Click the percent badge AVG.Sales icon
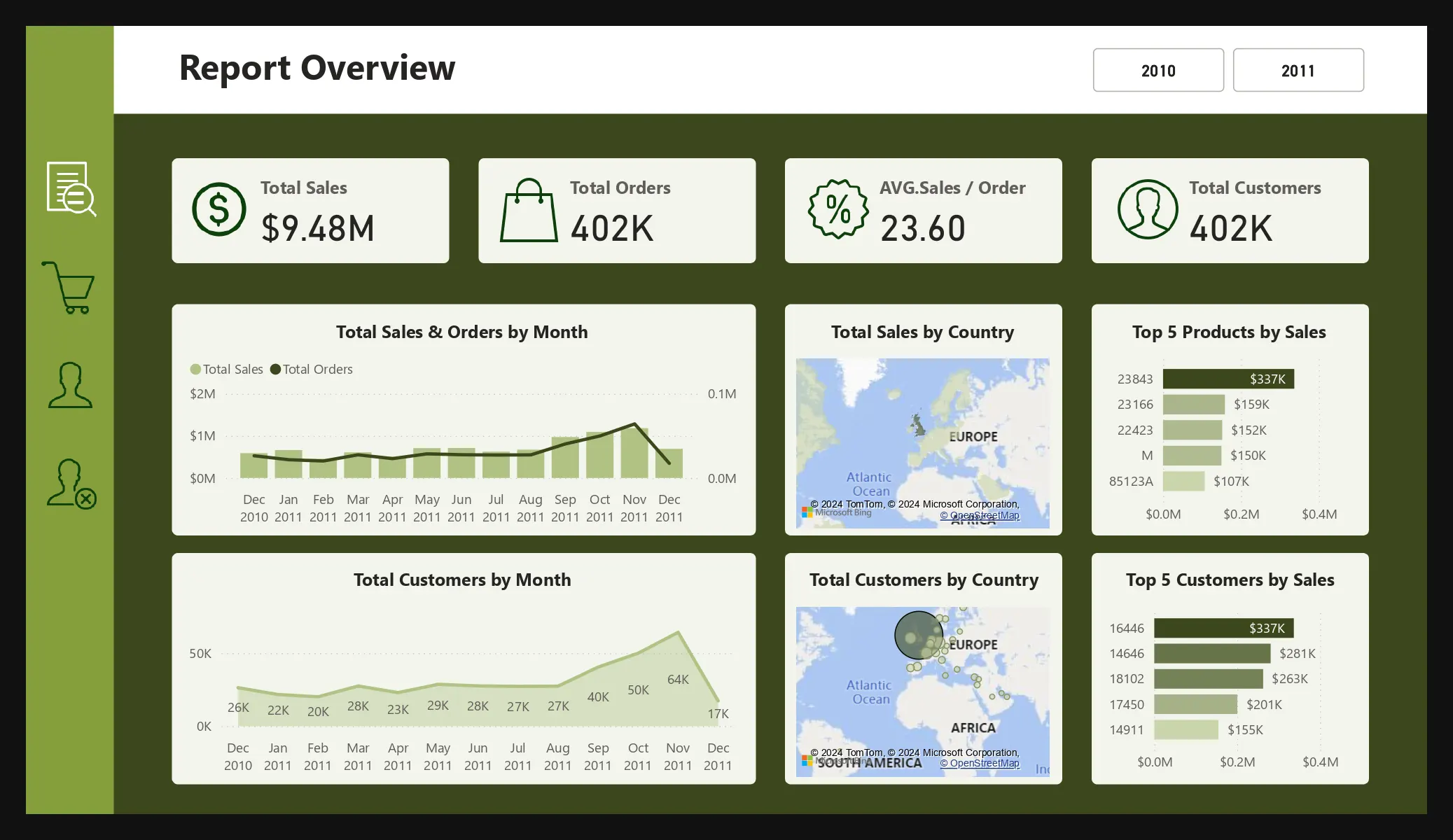Image resolution: width=1453 pixels, height=840 pixels. coord(838,209)
